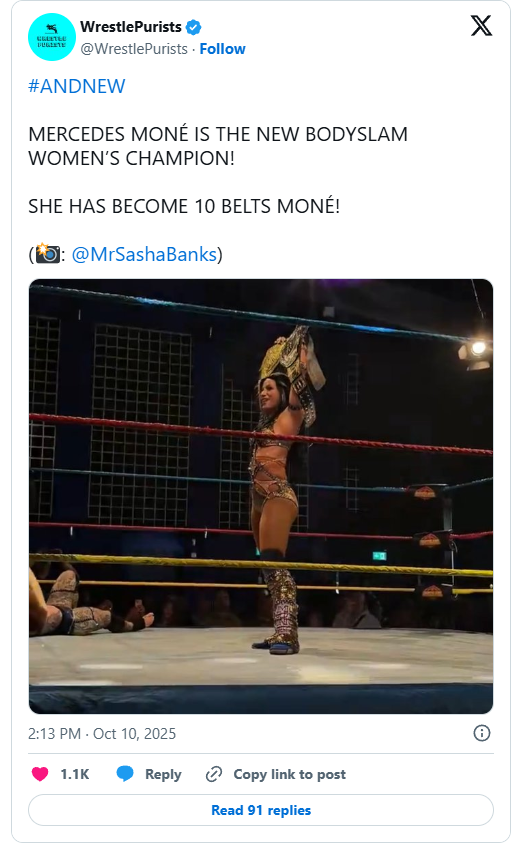Click the Copy link to post text
This screenshot has width=522, height=855.
point(290,774)
